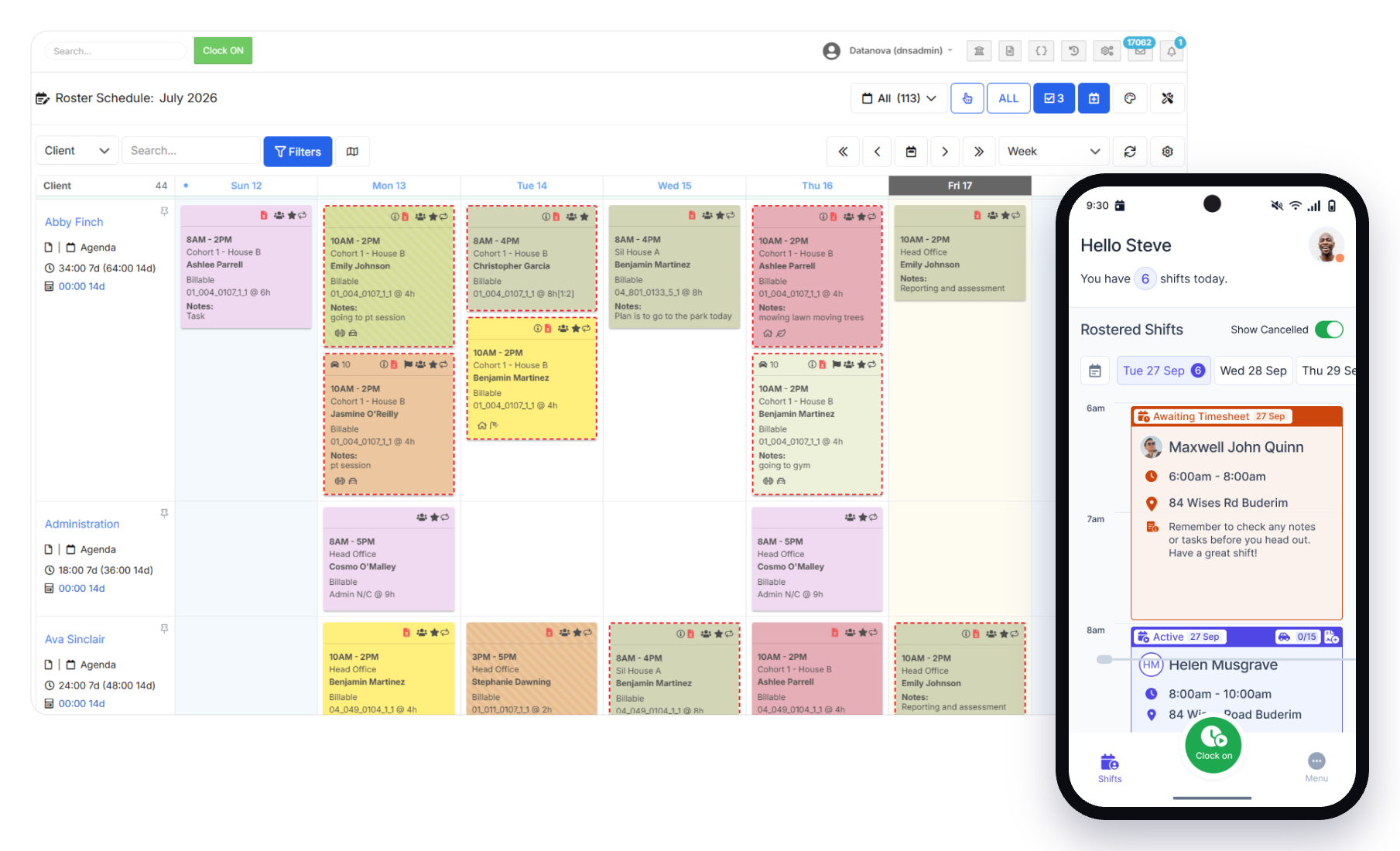The width and height of the screenshot is (1400, 851).
Task: Pin the Administration client row
Action: point(164,513)
